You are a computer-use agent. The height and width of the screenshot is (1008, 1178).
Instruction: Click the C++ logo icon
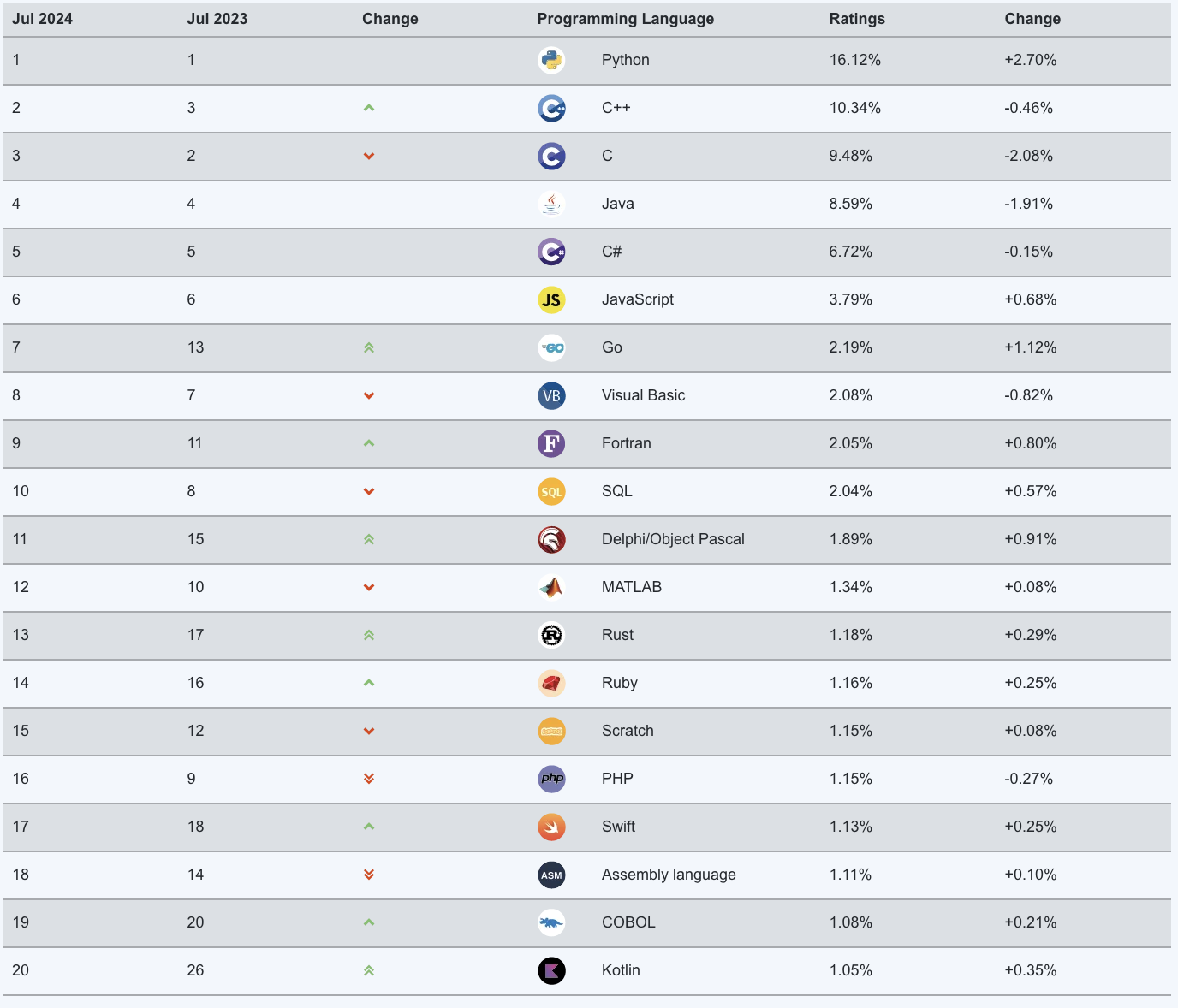pos(551,108)
